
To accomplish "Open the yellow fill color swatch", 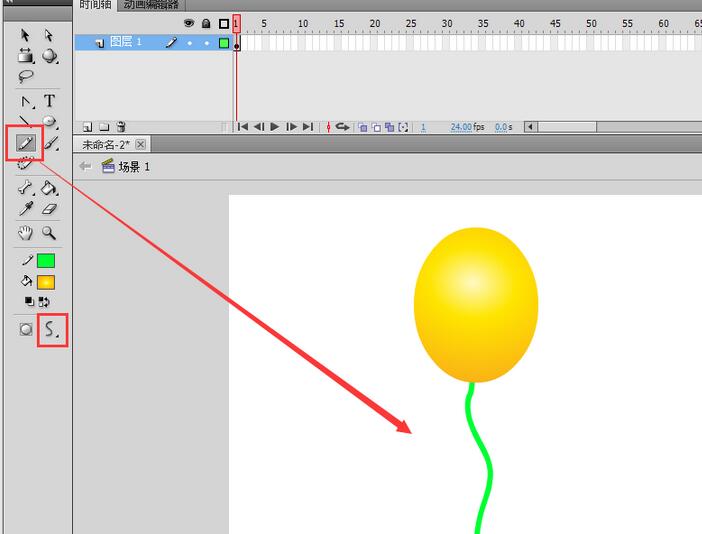I will [46, 282].
